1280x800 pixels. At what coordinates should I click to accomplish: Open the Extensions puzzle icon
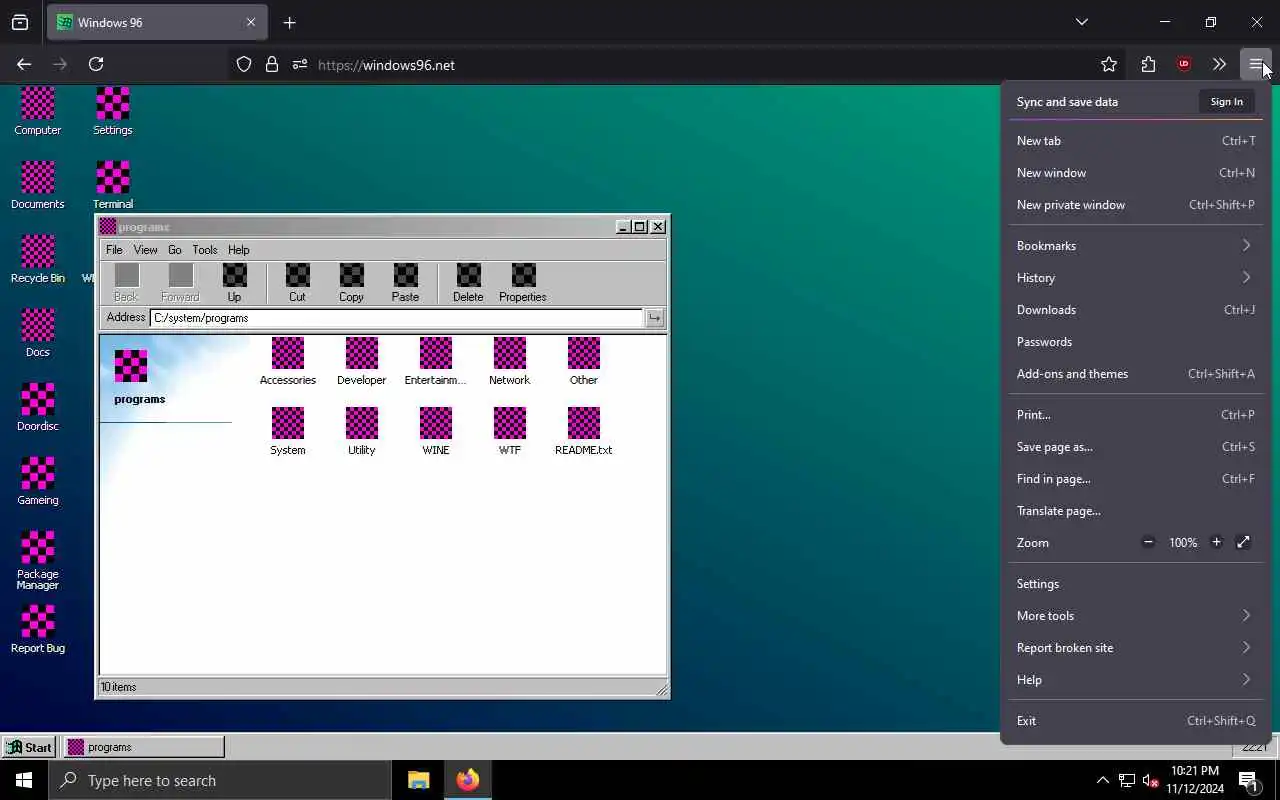click(x=1148, y=64)
